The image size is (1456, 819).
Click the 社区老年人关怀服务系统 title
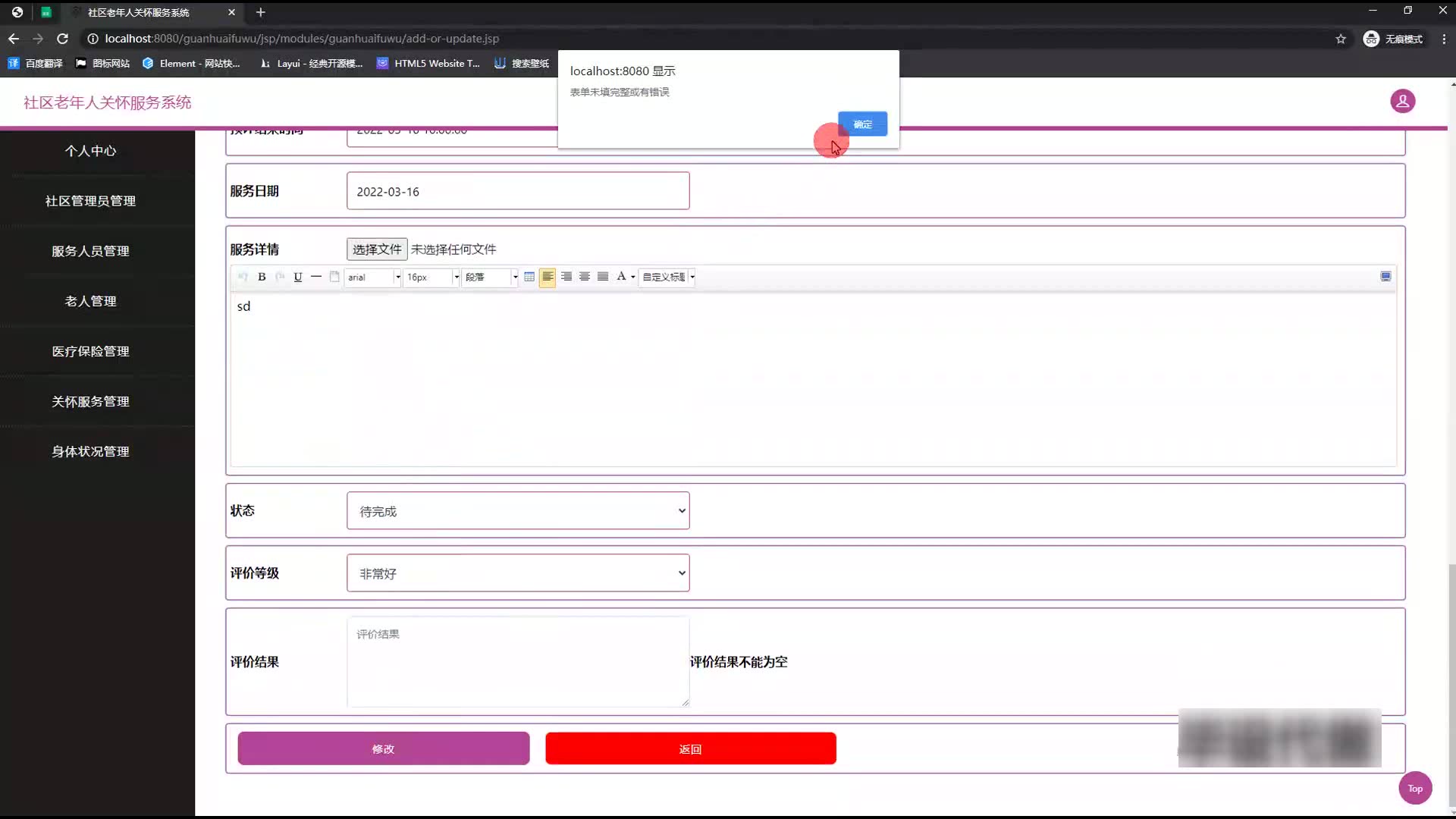[x=107, y=102]
